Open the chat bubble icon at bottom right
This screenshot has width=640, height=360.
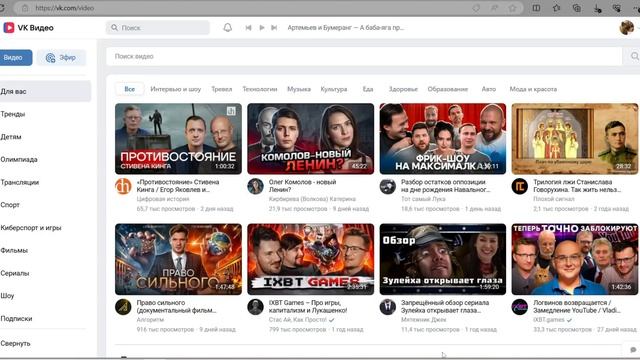(633, 350)
